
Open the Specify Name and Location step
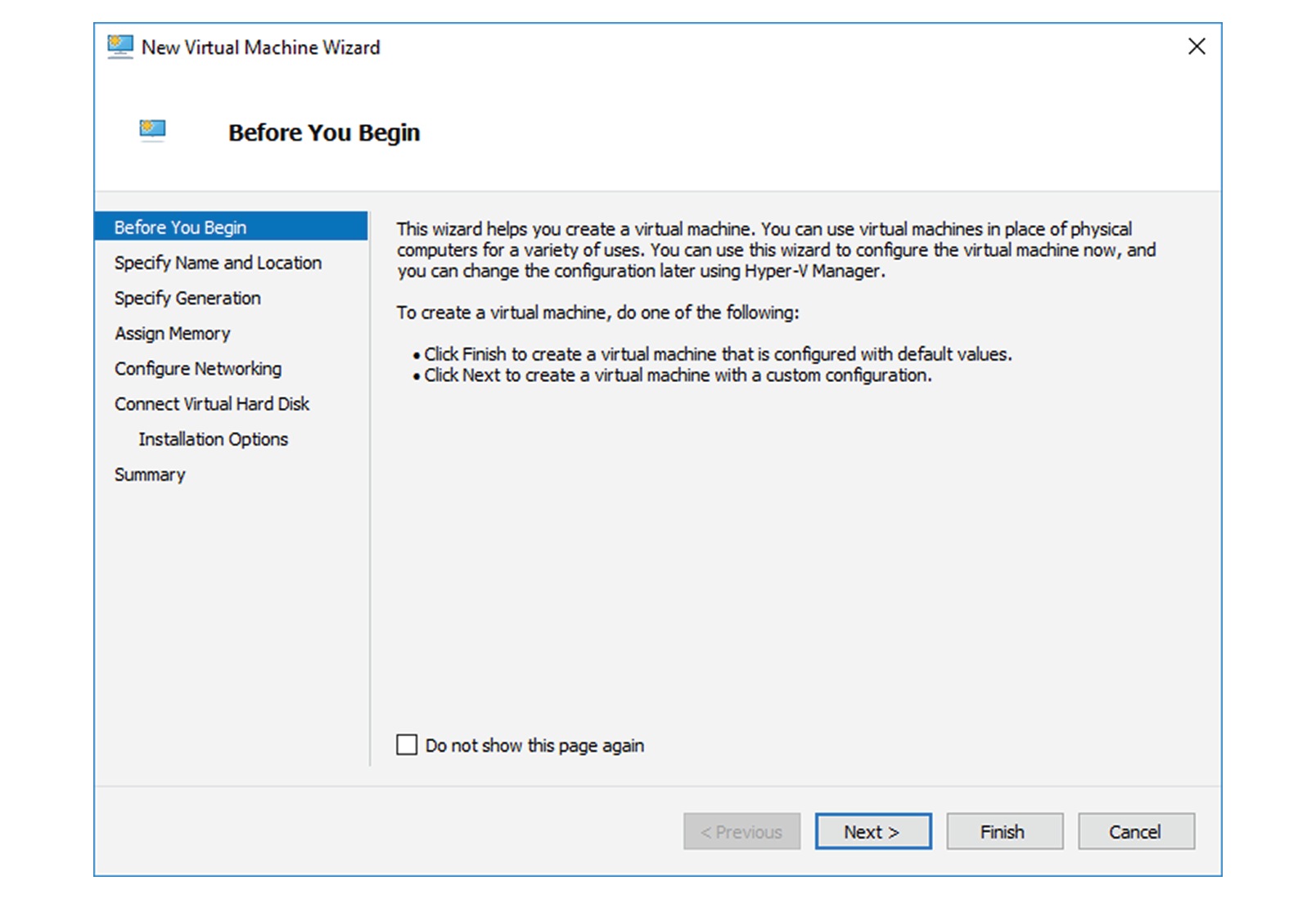[218, 263]
